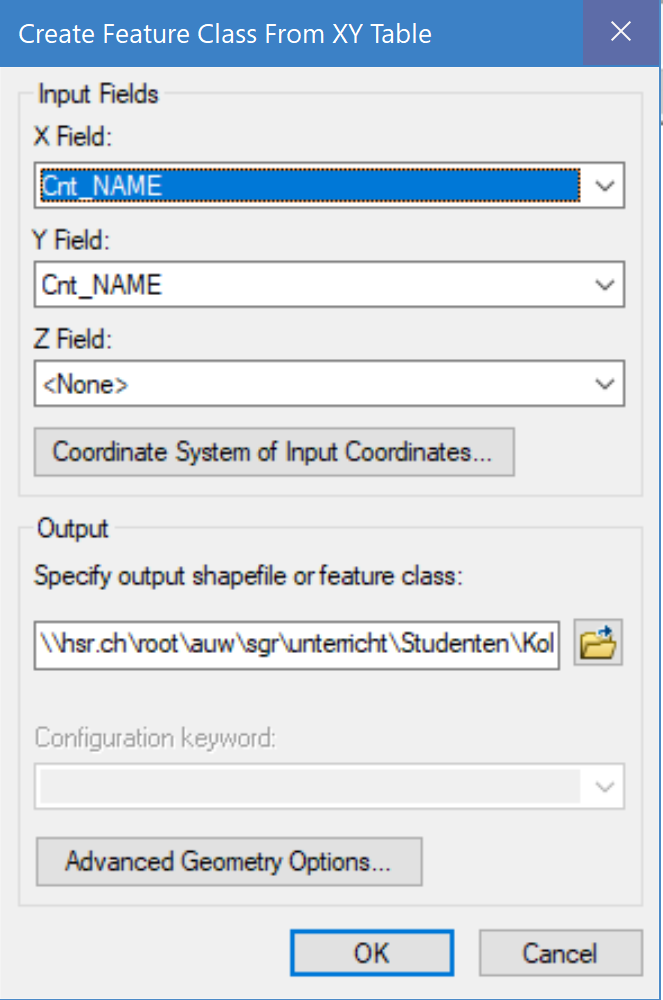Click the Configuration keyword dropdown arrow
The width and height of the screenshot is (663, 1000).
coord(604,786)
